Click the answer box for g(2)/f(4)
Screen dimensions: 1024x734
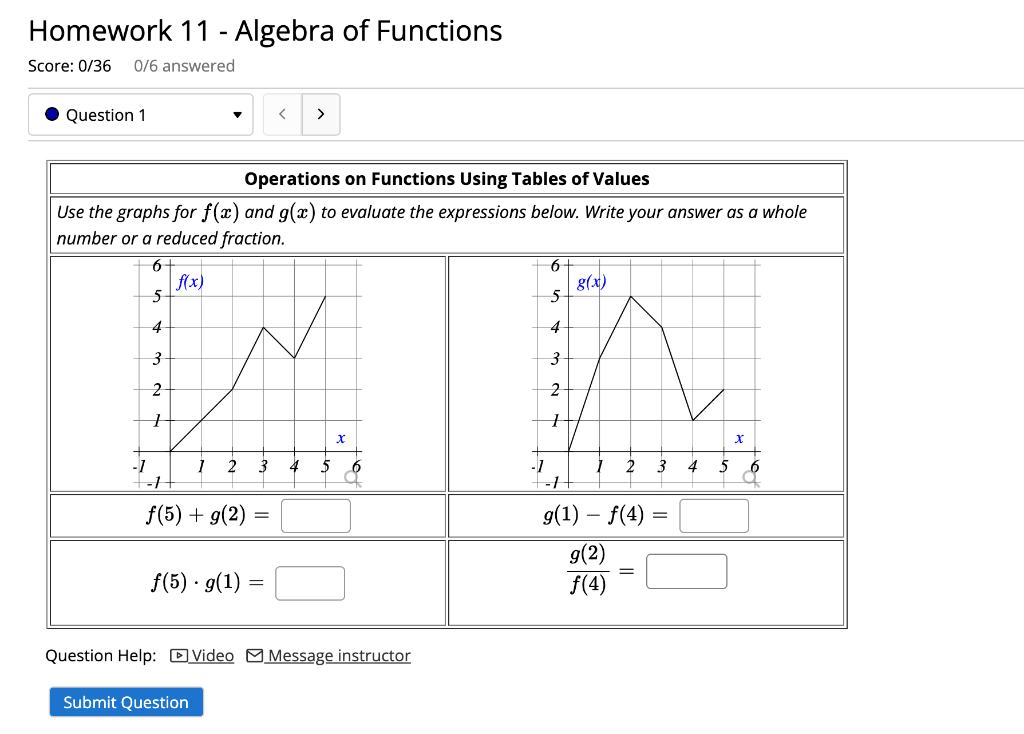point(687,570)
